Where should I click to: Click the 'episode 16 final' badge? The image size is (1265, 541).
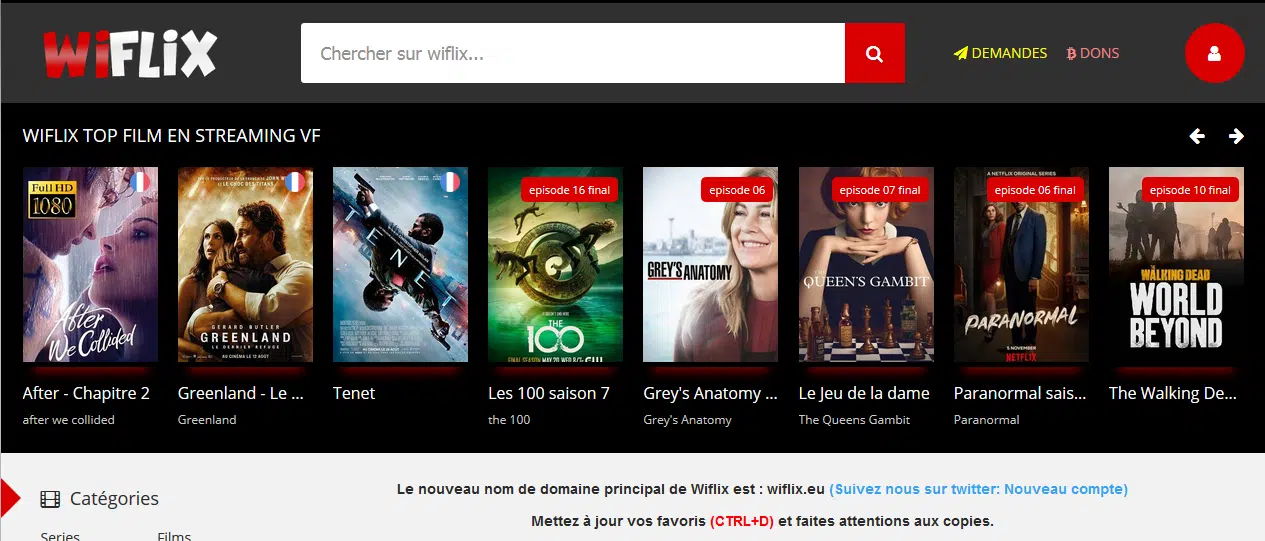point(570,190)
